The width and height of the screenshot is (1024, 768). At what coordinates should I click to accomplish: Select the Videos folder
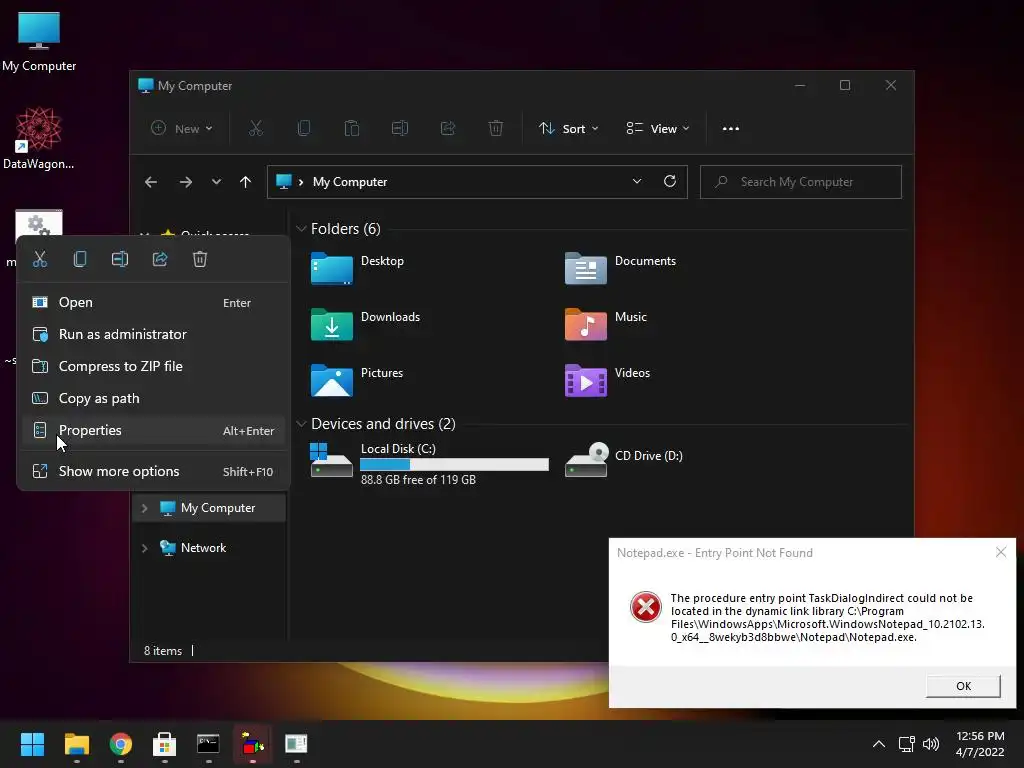[x=607, y=381]
